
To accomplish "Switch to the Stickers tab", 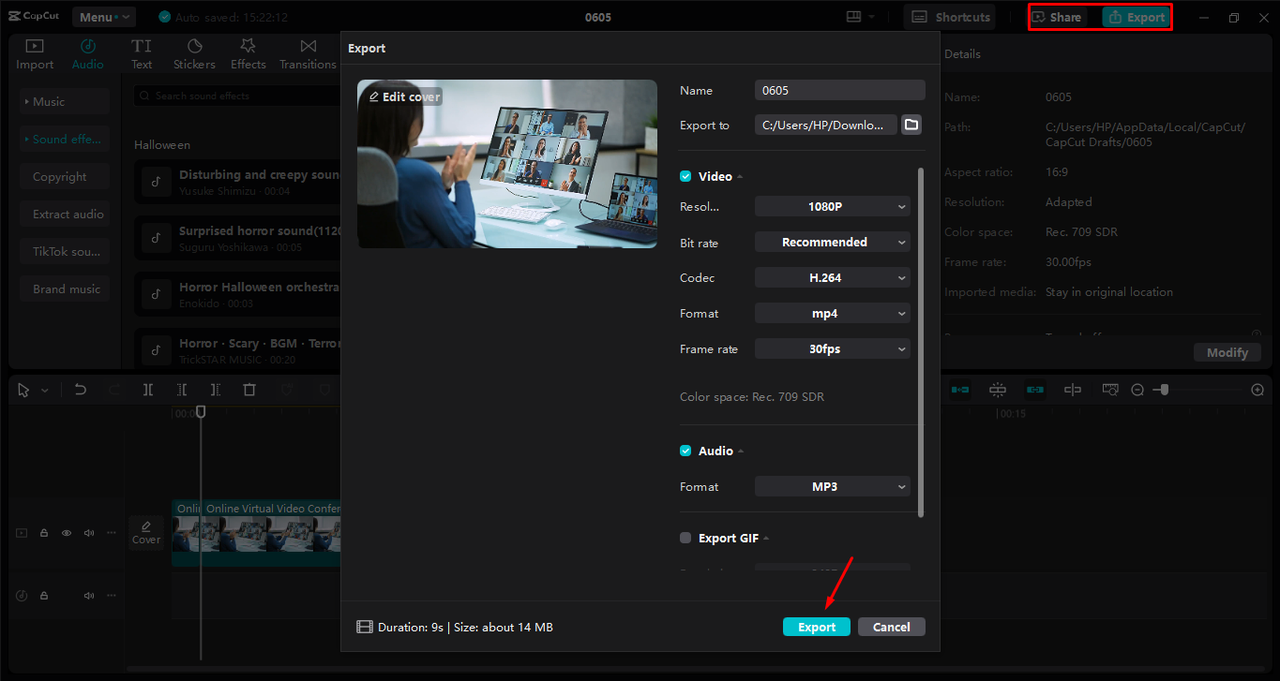I will [x=194, y=54].
